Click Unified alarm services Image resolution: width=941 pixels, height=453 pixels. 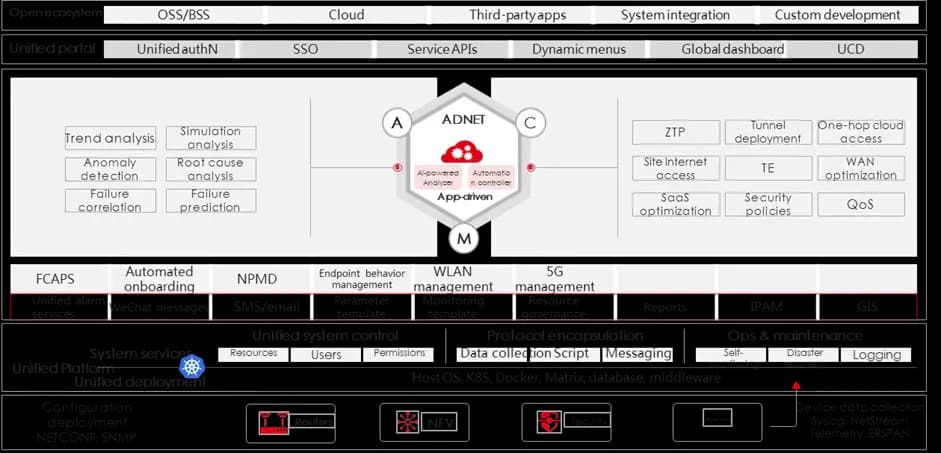point(60,307)
